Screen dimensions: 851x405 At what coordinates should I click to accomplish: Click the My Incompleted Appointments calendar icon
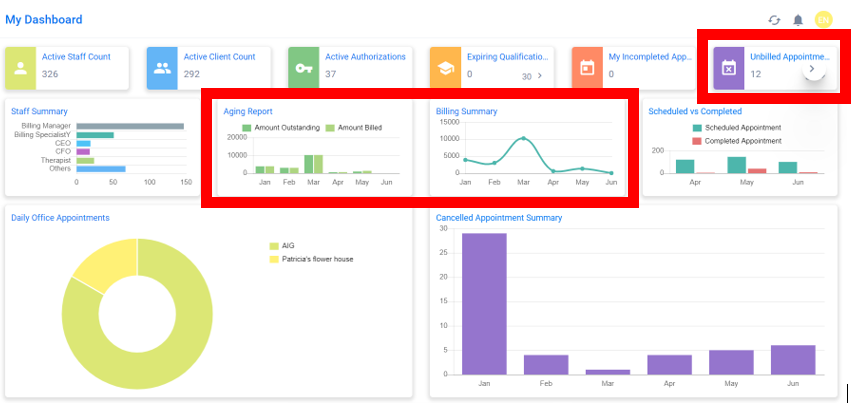click(x=587, y=68)
